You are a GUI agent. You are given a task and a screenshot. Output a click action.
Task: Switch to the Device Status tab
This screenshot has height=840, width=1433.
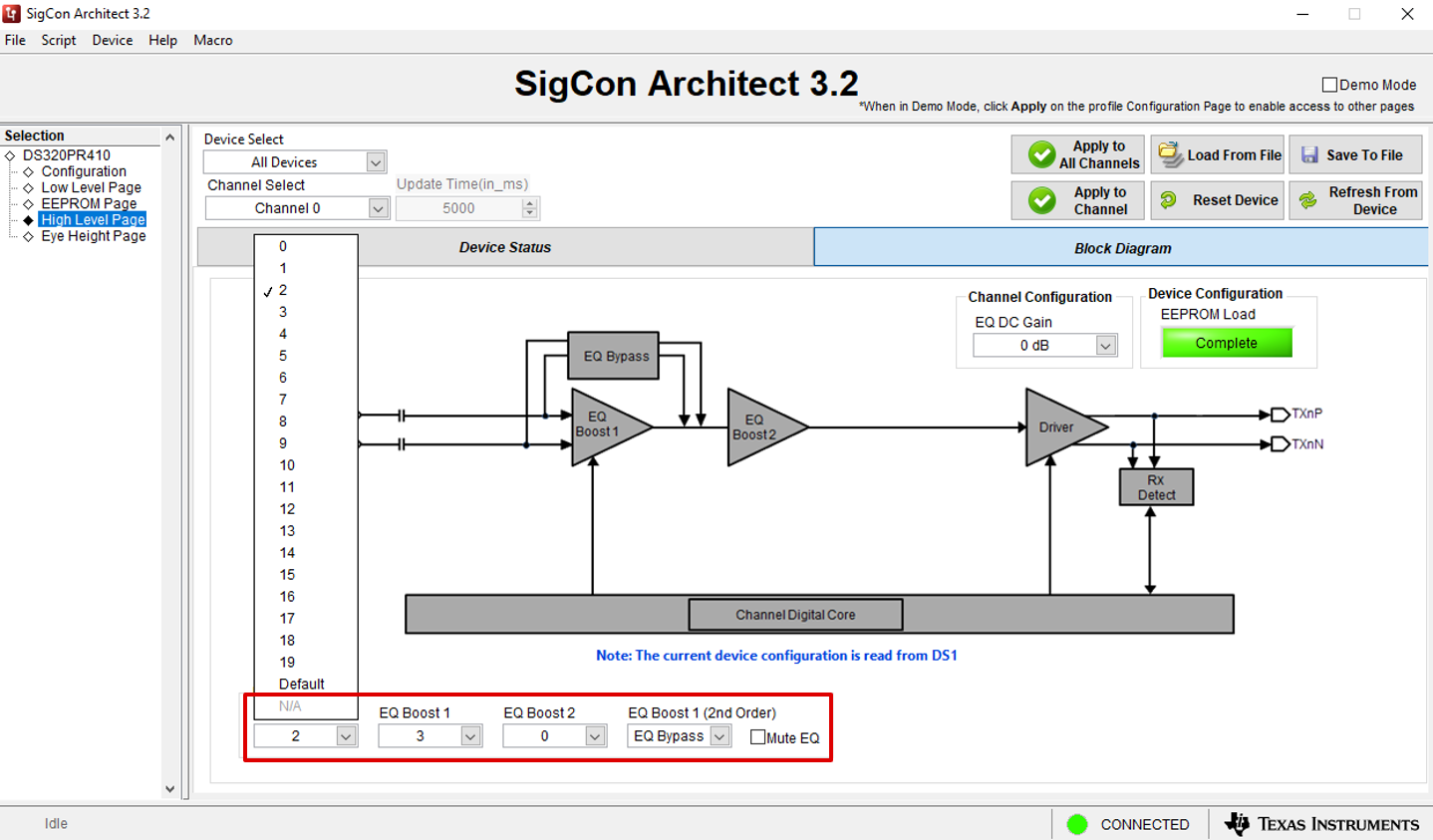click(x=505, y=247)
